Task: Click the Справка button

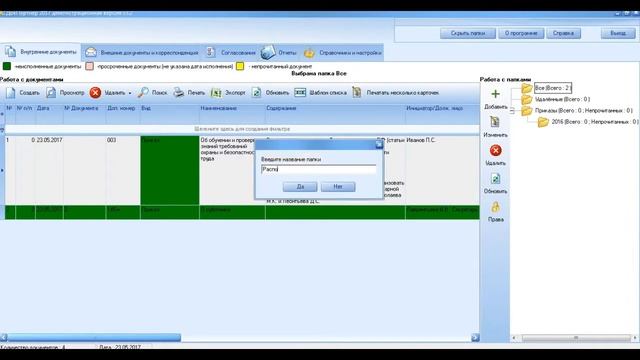Action: [x=563, y=33]
